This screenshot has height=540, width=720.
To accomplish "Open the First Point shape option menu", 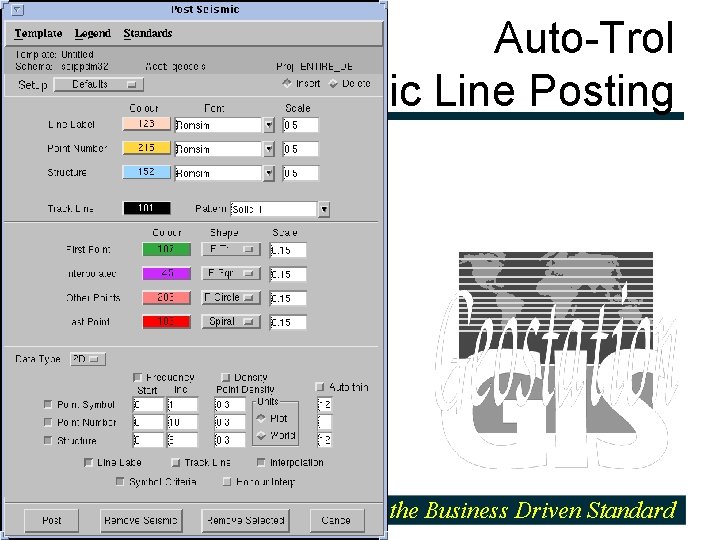I will pyautogui.click(x=231, y=249).
